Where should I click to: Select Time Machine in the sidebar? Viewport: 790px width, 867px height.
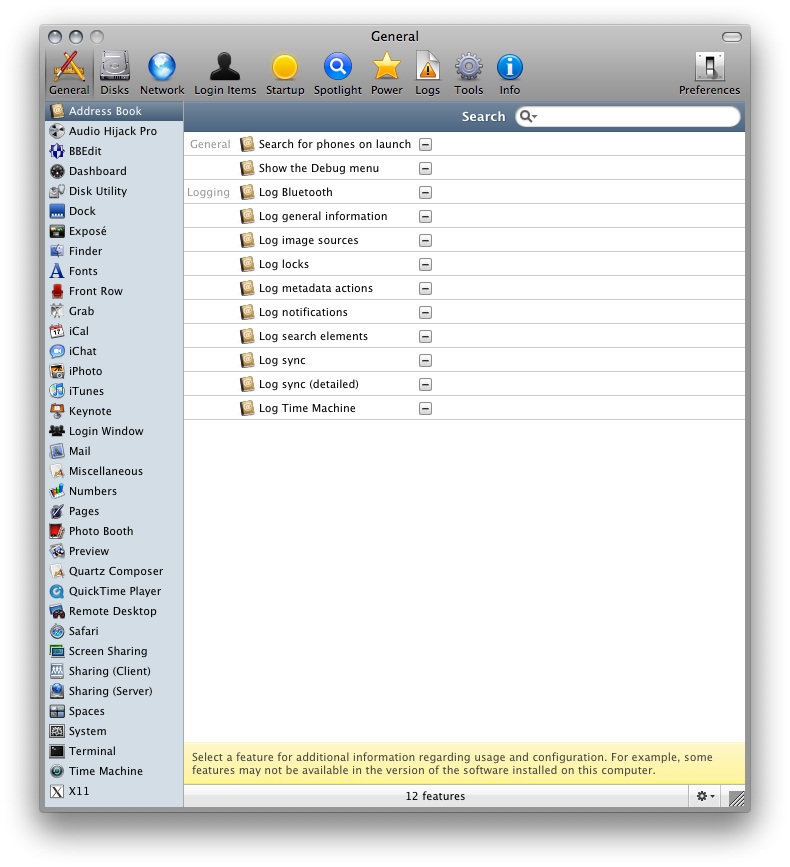point(114,771)
